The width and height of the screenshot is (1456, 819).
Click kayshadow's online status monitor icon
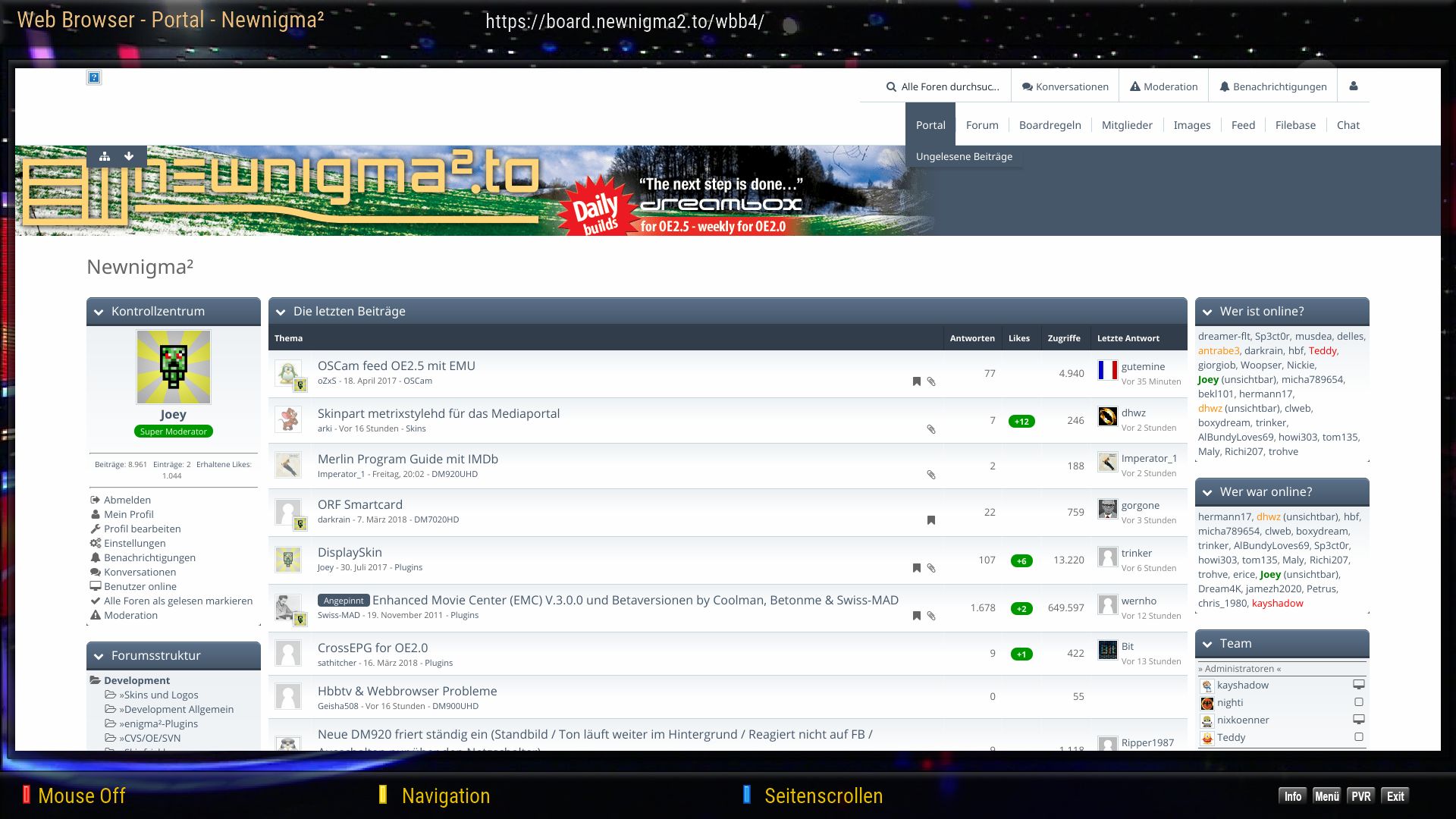(1359, 685)
